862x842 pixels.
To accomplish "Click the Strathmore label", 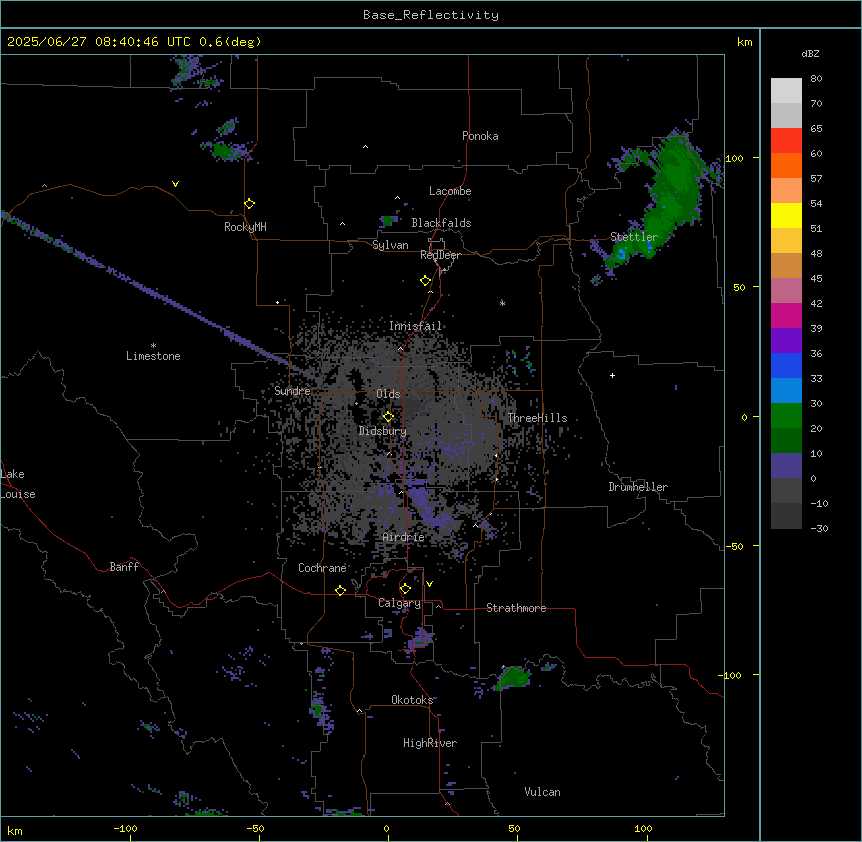I will pyautogui.click(x=516, y=608).
